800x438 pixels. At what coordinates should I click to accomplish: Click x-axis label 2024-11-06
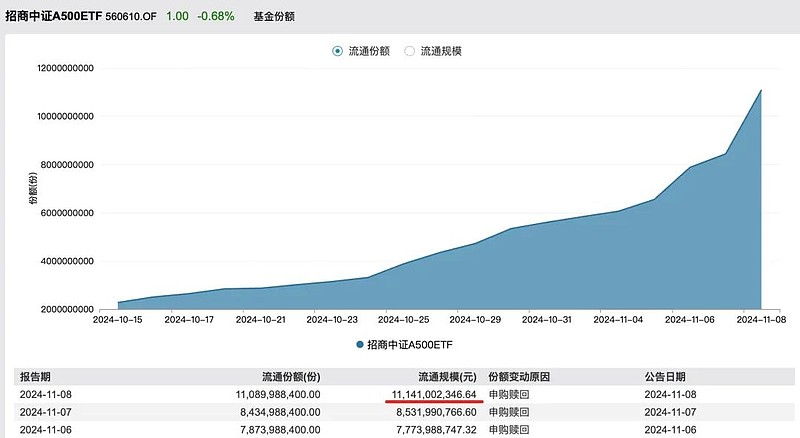tap(690, 320)
